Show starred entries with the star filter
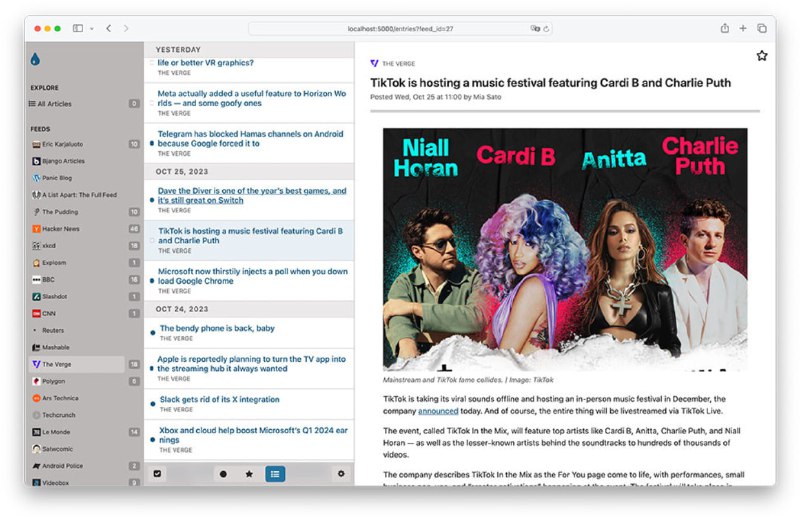This screenshot has width=800, height=517. coord(249,473)
